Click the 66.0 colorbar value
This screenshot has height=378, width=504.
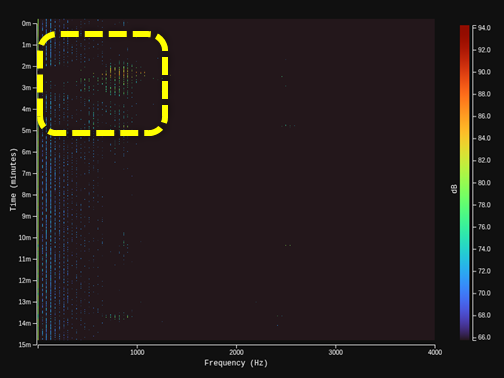(x=484, y=337)
